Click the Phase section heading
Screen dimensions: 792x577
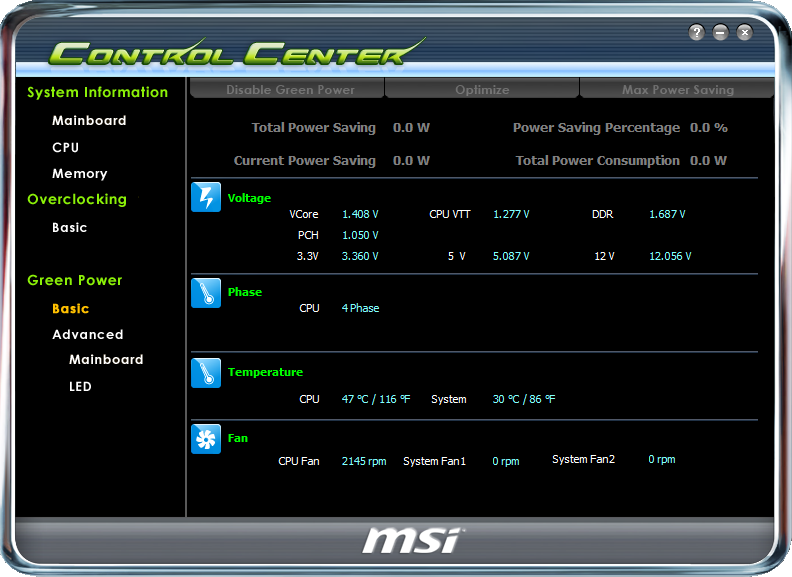point(244,292)
